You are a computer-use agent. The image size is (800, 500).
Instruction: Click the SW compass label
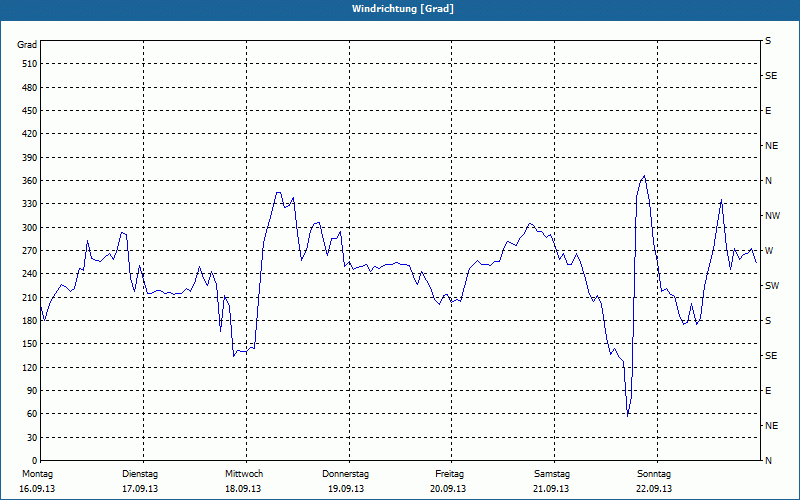[x=772, y=286]
